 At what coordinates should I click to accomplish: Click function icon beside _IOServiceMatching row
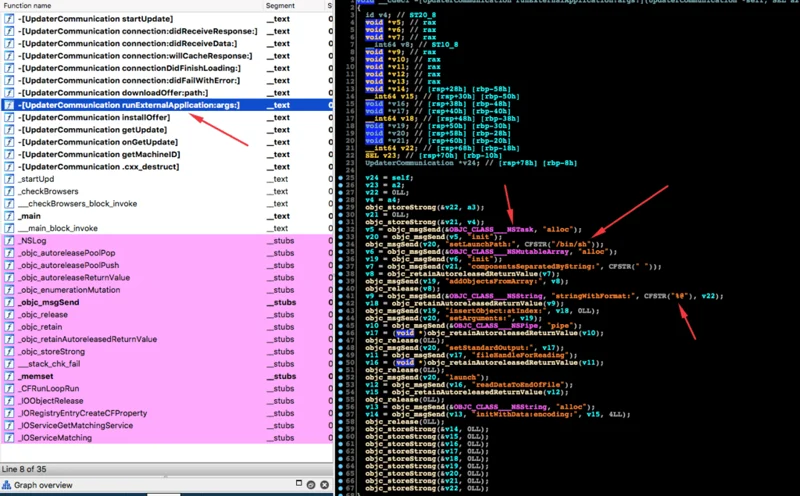coord(9,438)
